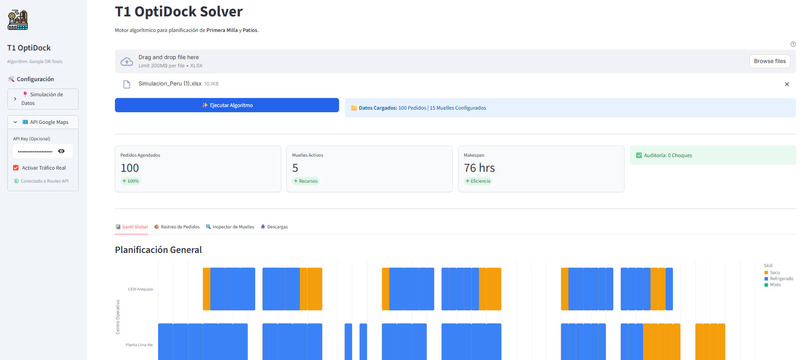
Task: Click the magnifier icon on Inspector de Muelles tab
Action: pos(208,227)
